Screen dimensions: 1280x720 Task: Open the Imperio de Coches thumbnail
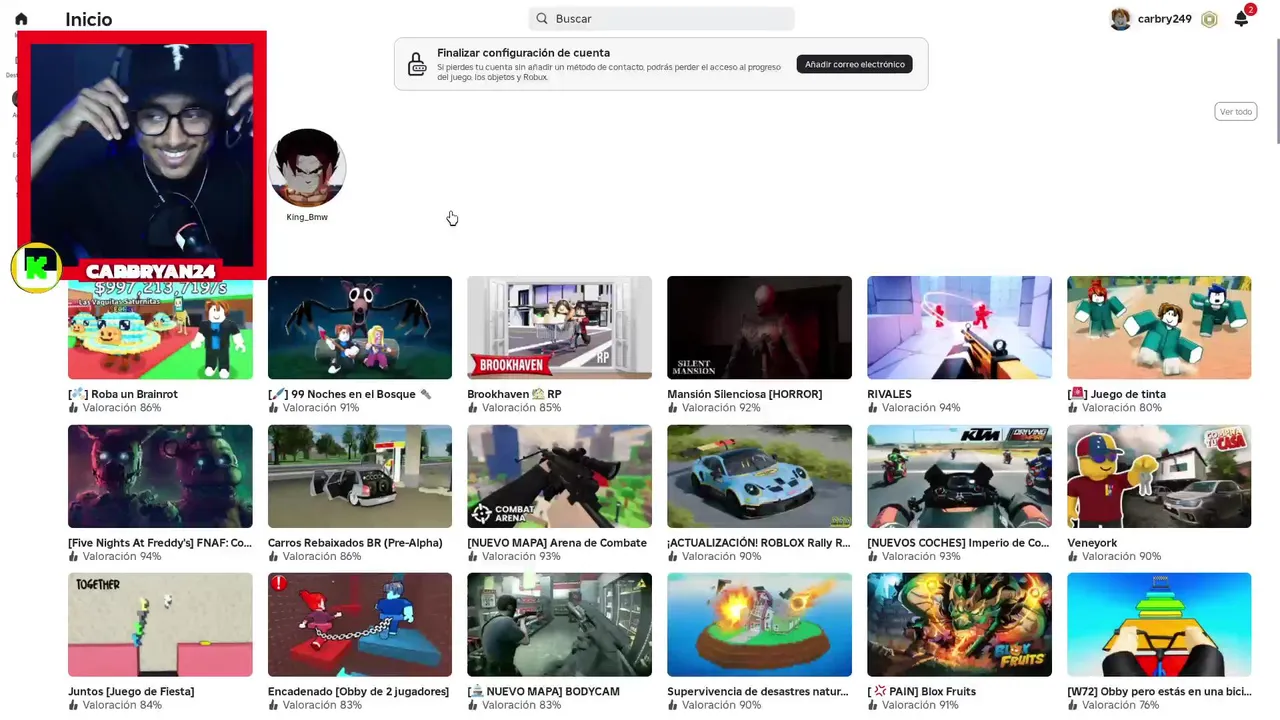point(960,476)
